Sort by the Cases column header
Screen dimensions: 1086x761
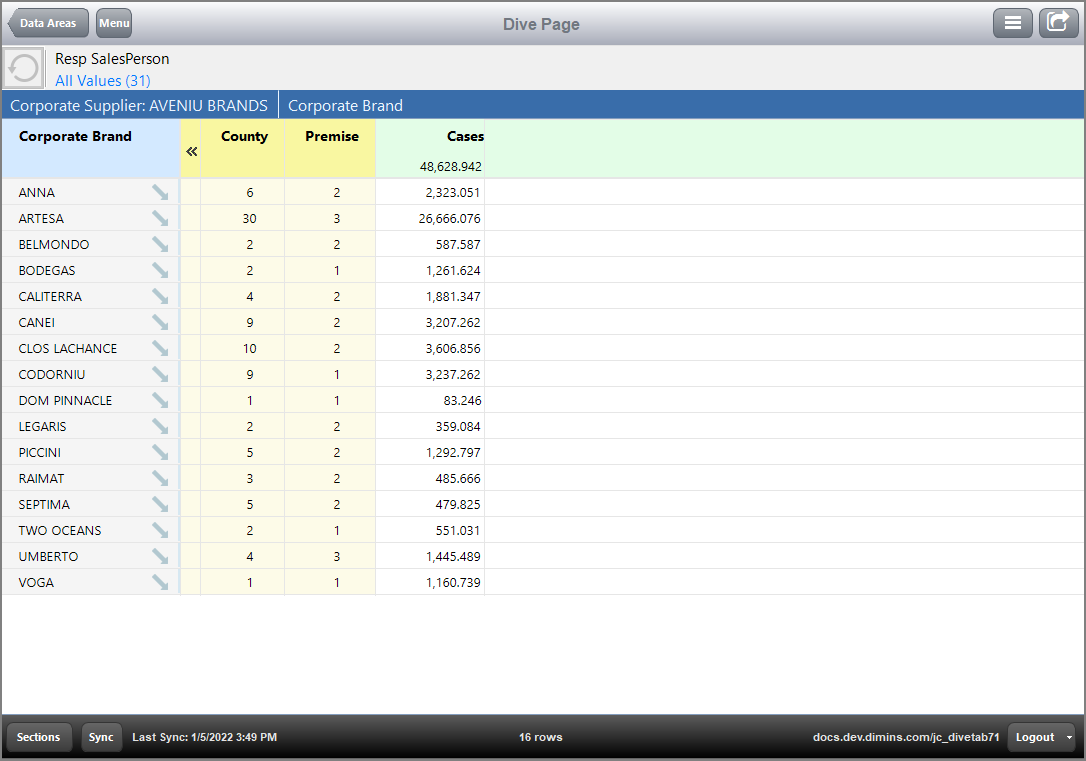coord(465,137)
